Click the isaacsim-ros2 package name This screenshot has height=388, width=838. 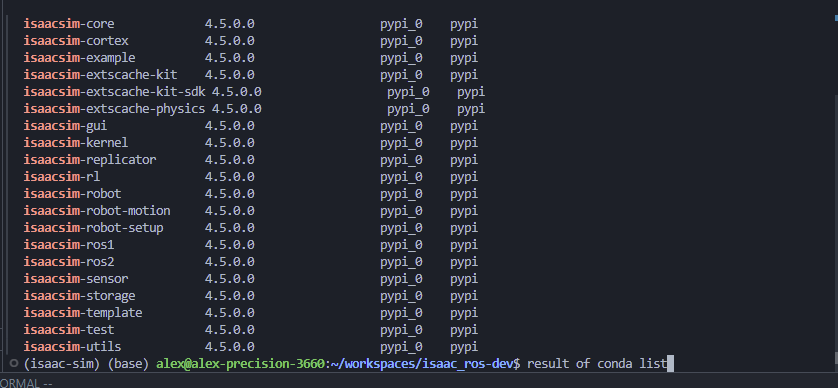68,262
